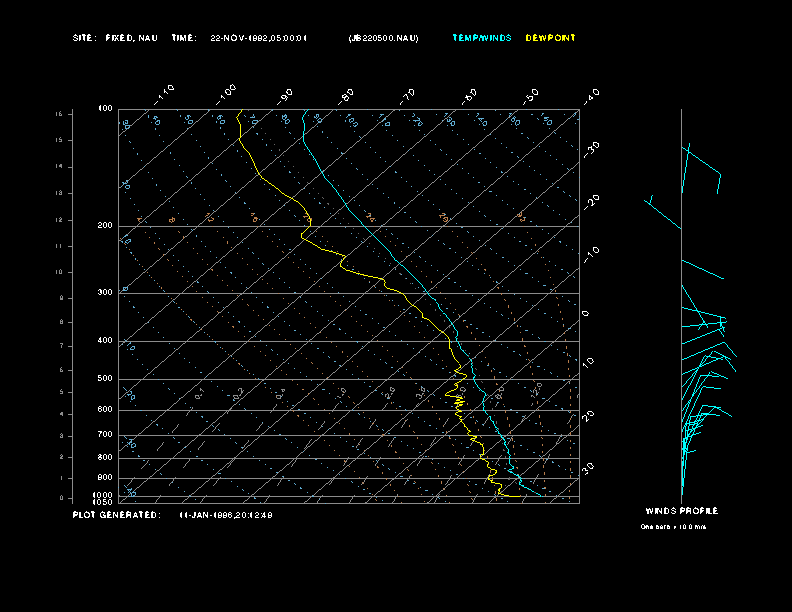Select the 700 pressure level label
Screen dimensions: 792x612
104,435
